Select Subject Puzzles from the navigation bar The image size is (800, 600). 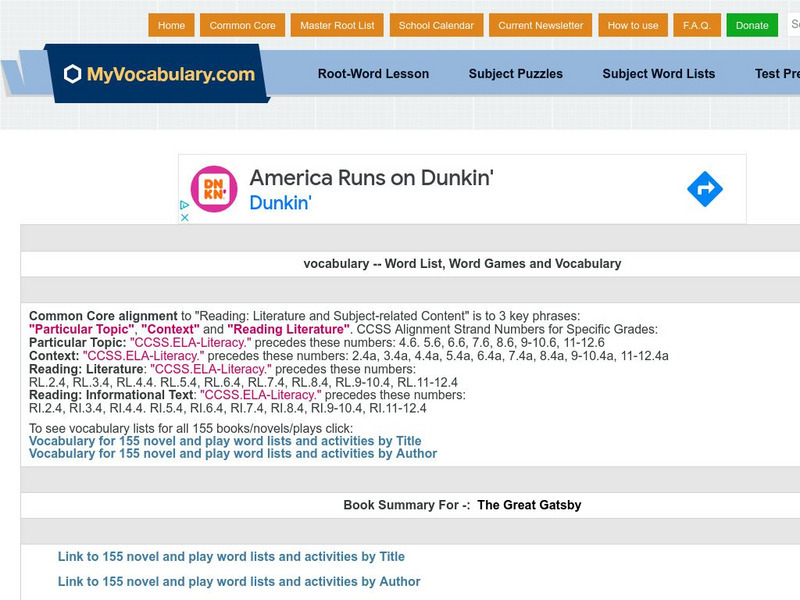click(514, 73)
